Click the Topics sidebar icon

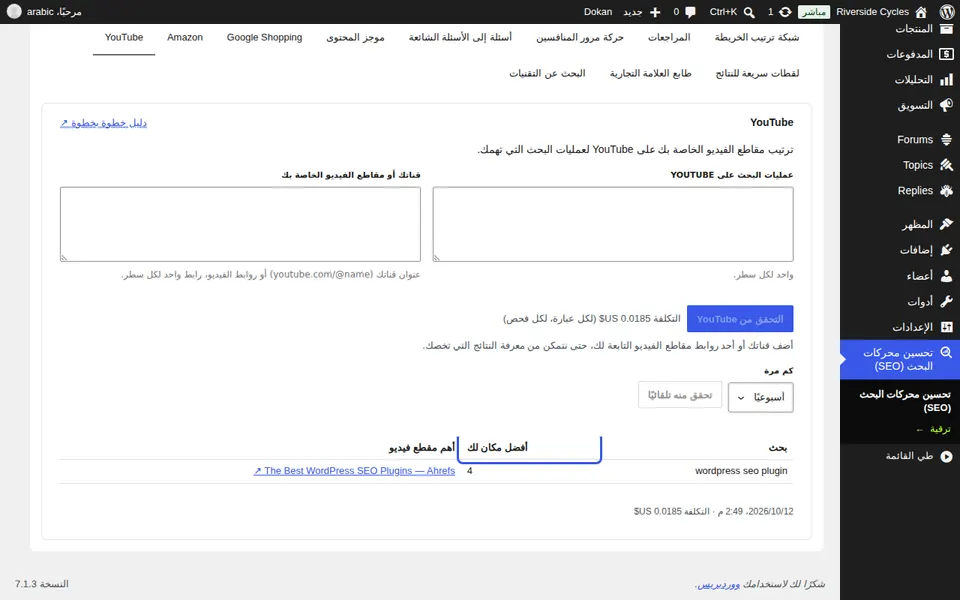click(947, 165)
